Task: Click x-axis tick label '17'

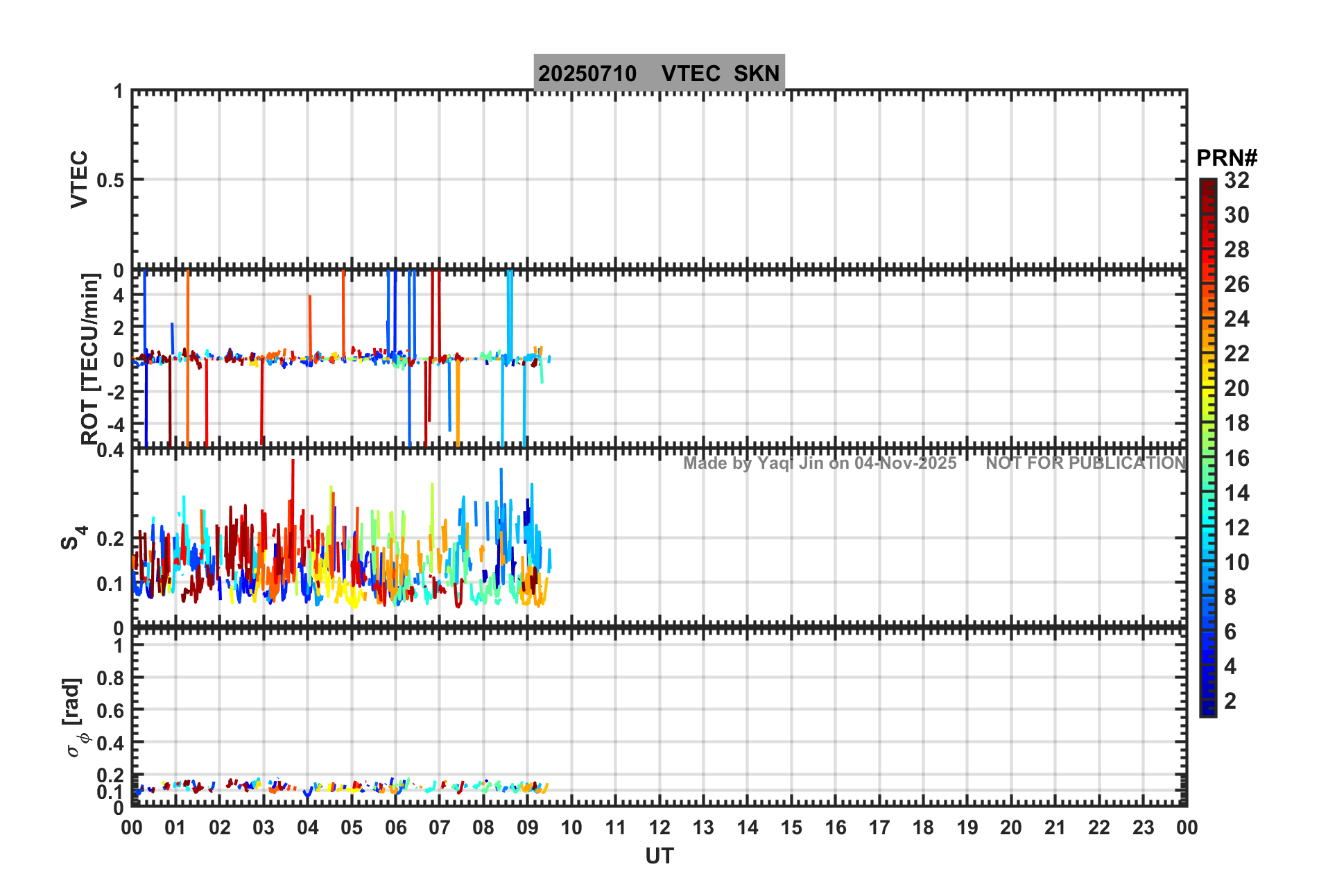Action: [x=879, y=827]
